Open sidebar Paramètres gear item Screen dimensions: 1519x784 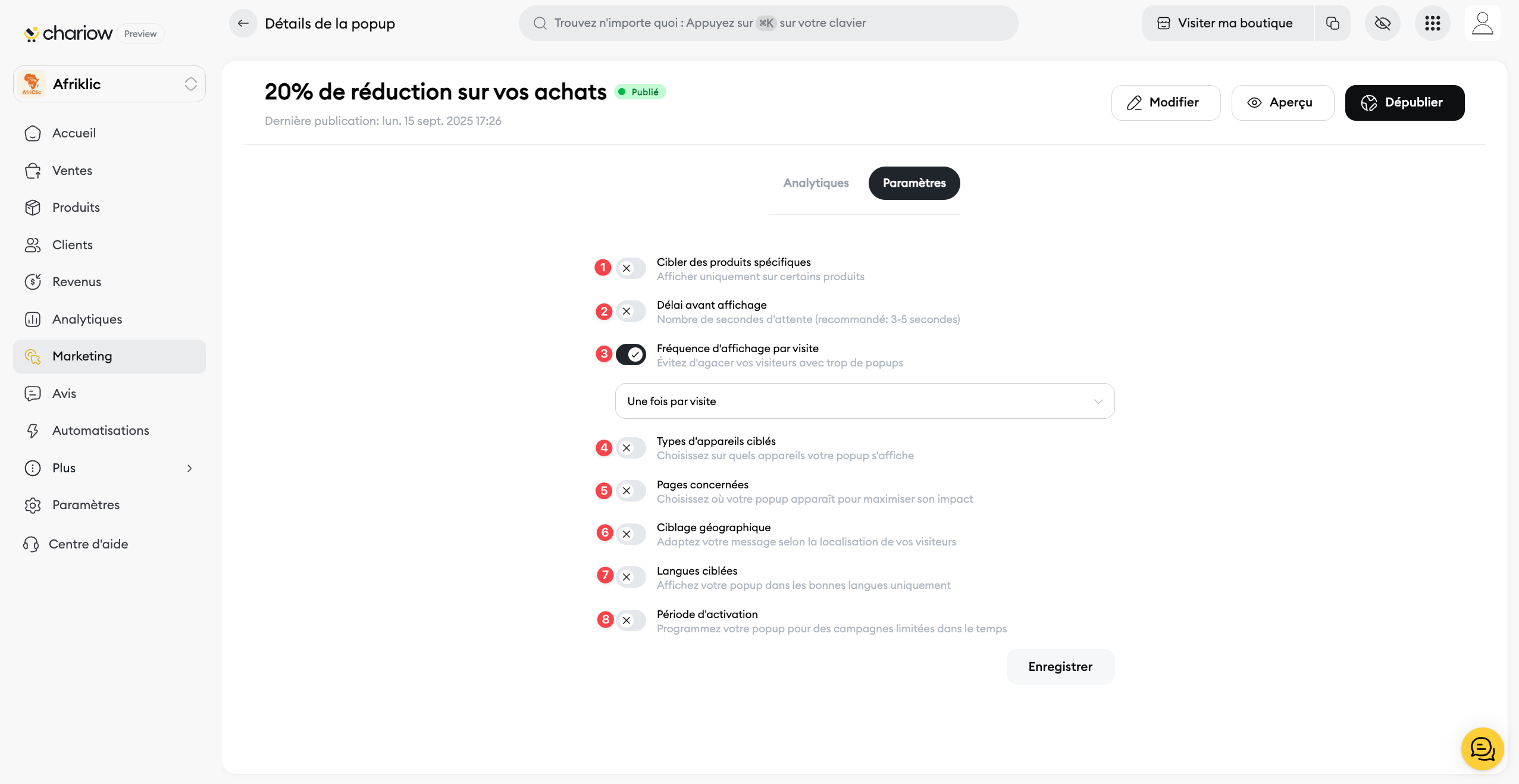coord(86,504)
